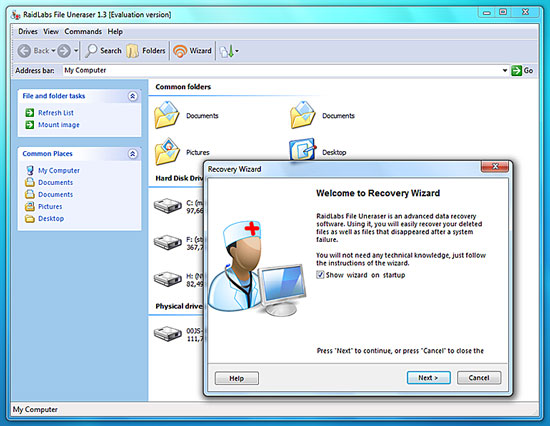This screenshot has height=426, width=550.
Task: Click My Computer icon in Common Places
Action: 30,170
